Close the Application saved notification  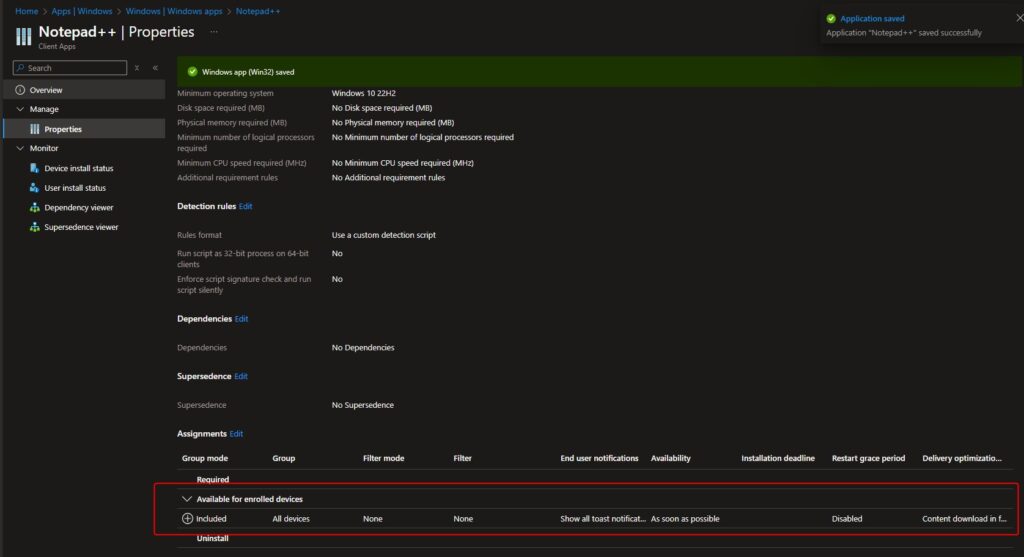click(1019, 18)
